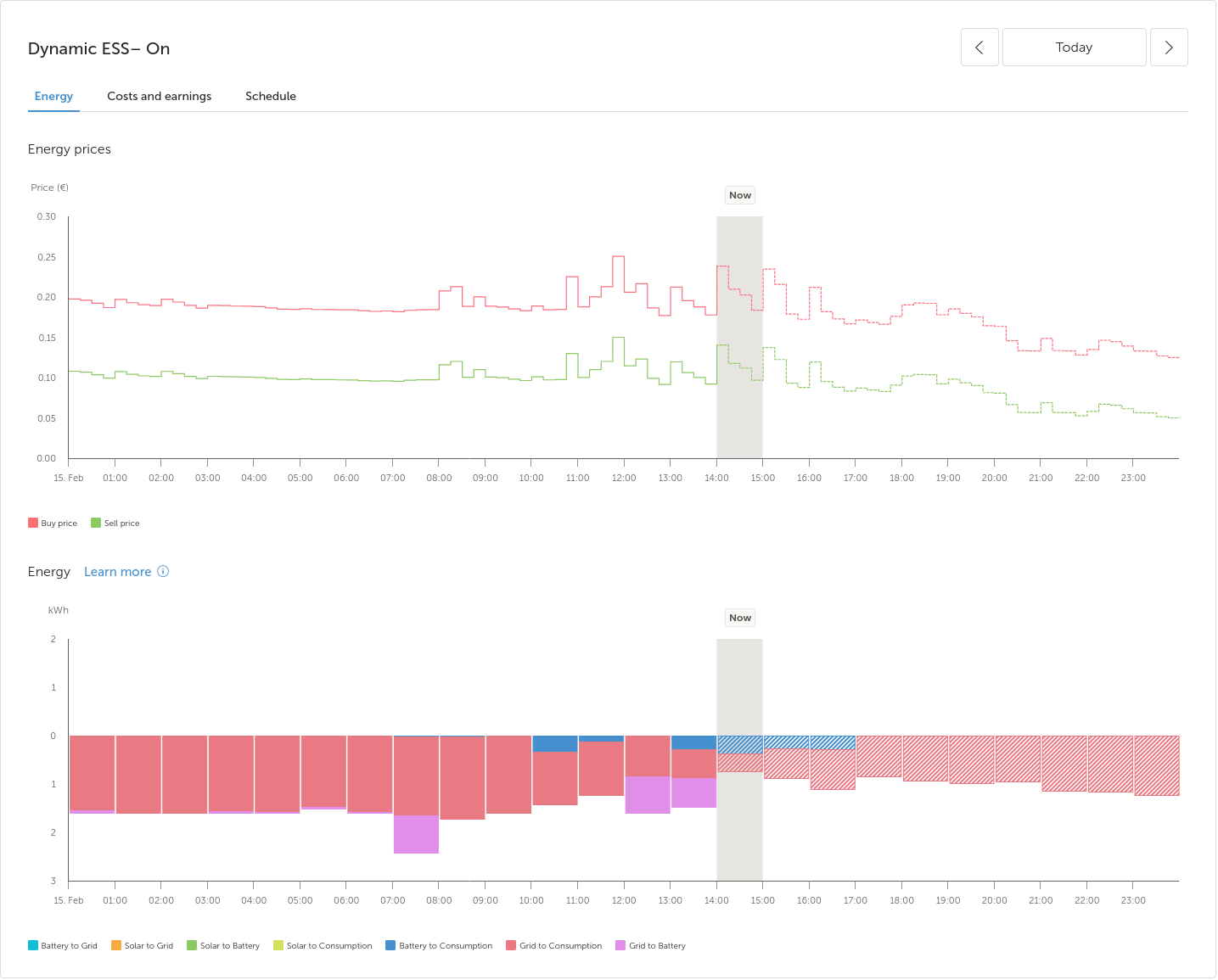
Task: Go to the previous day with left chevron
Action: [979, 48]
